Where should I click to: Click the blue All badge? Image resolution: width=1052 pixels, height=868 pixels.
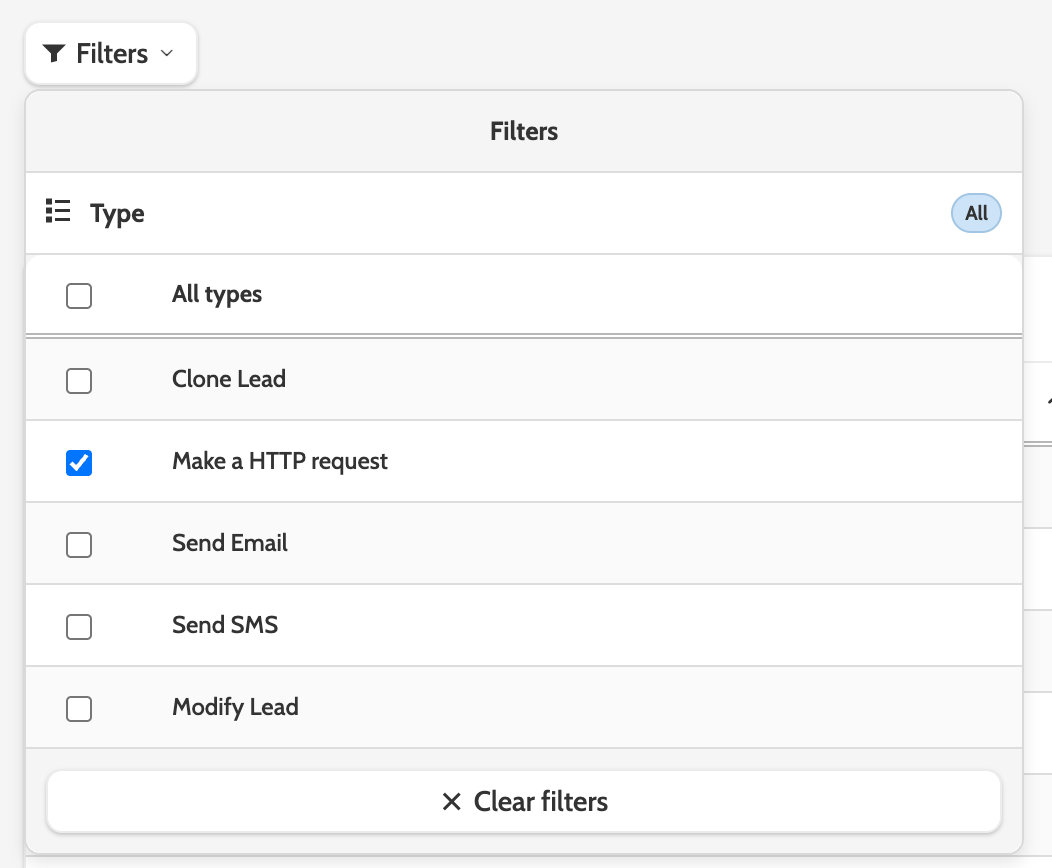tap(976, 213)
